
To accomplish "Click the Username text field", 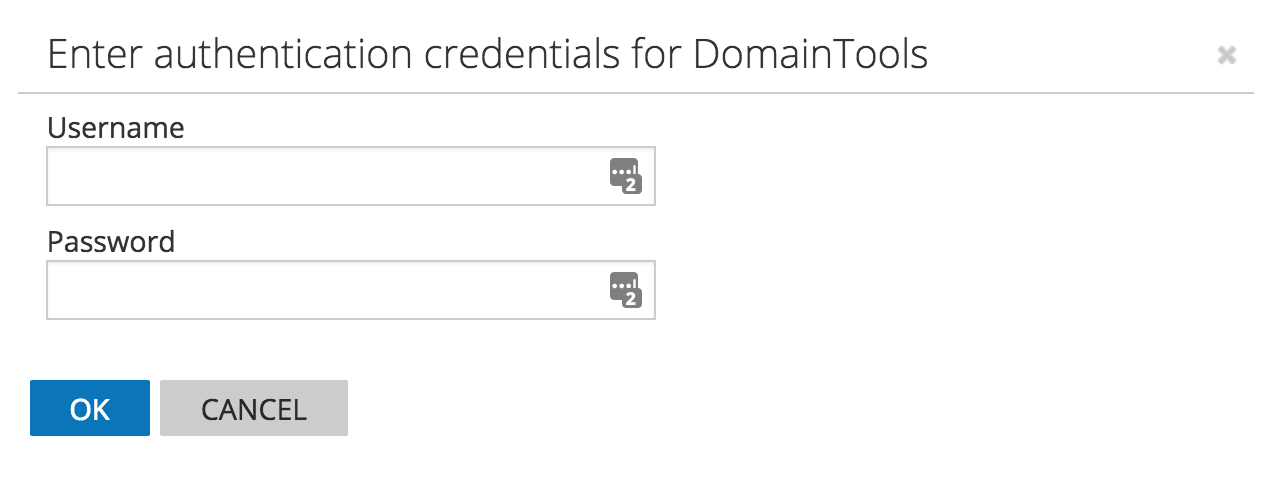I will click(x=325, y=176).
